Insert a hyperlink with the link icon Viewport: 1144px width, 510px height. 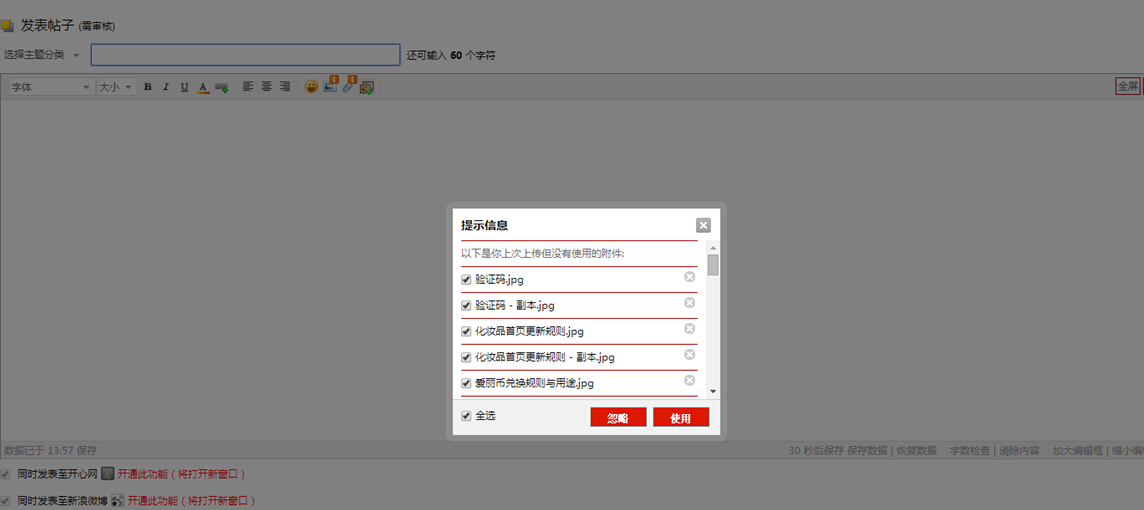(x=221, y=87)
